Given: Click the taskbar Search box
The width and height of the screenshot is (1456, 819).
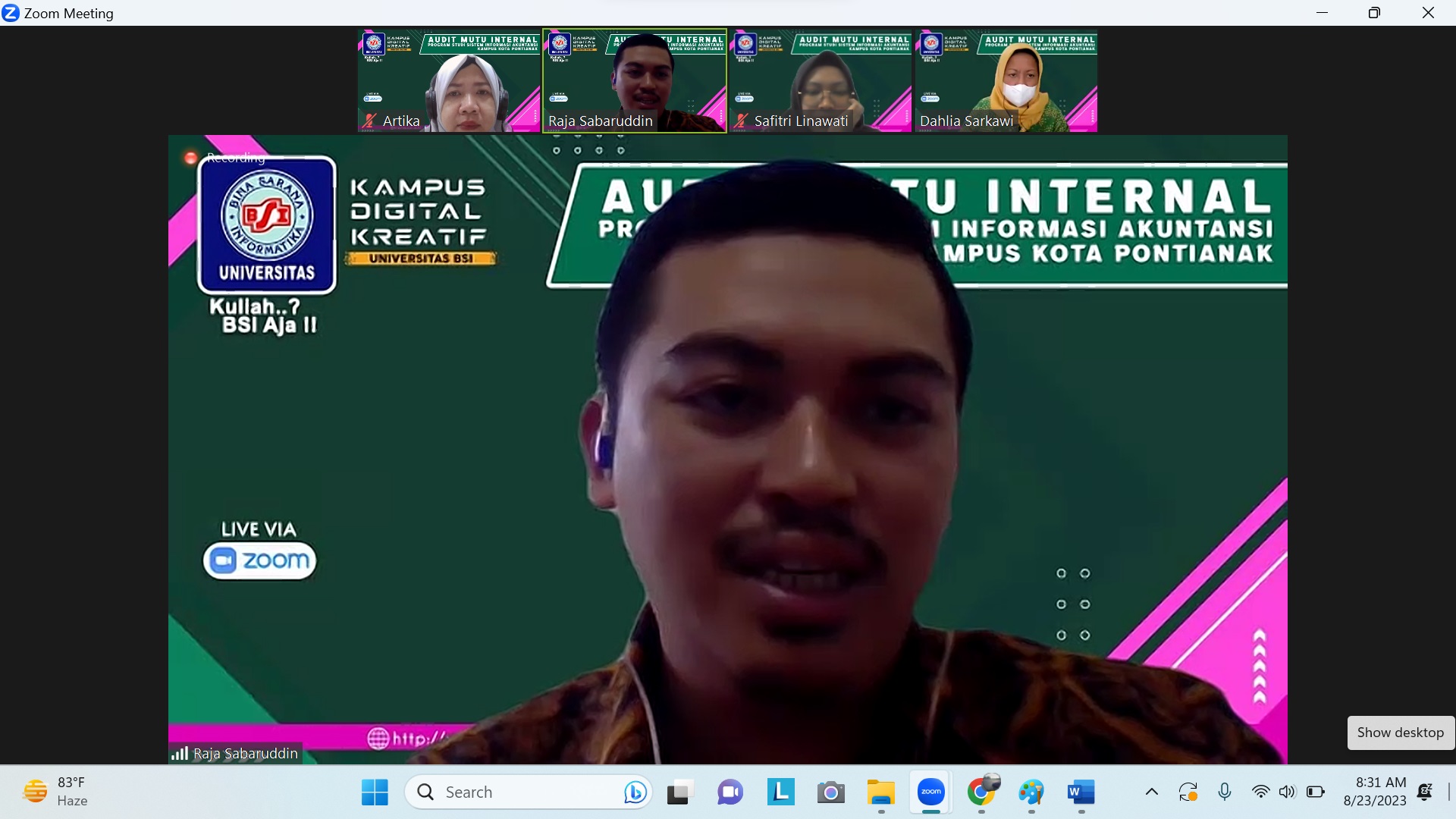Looking at the screenshot, I should point(529,792).
